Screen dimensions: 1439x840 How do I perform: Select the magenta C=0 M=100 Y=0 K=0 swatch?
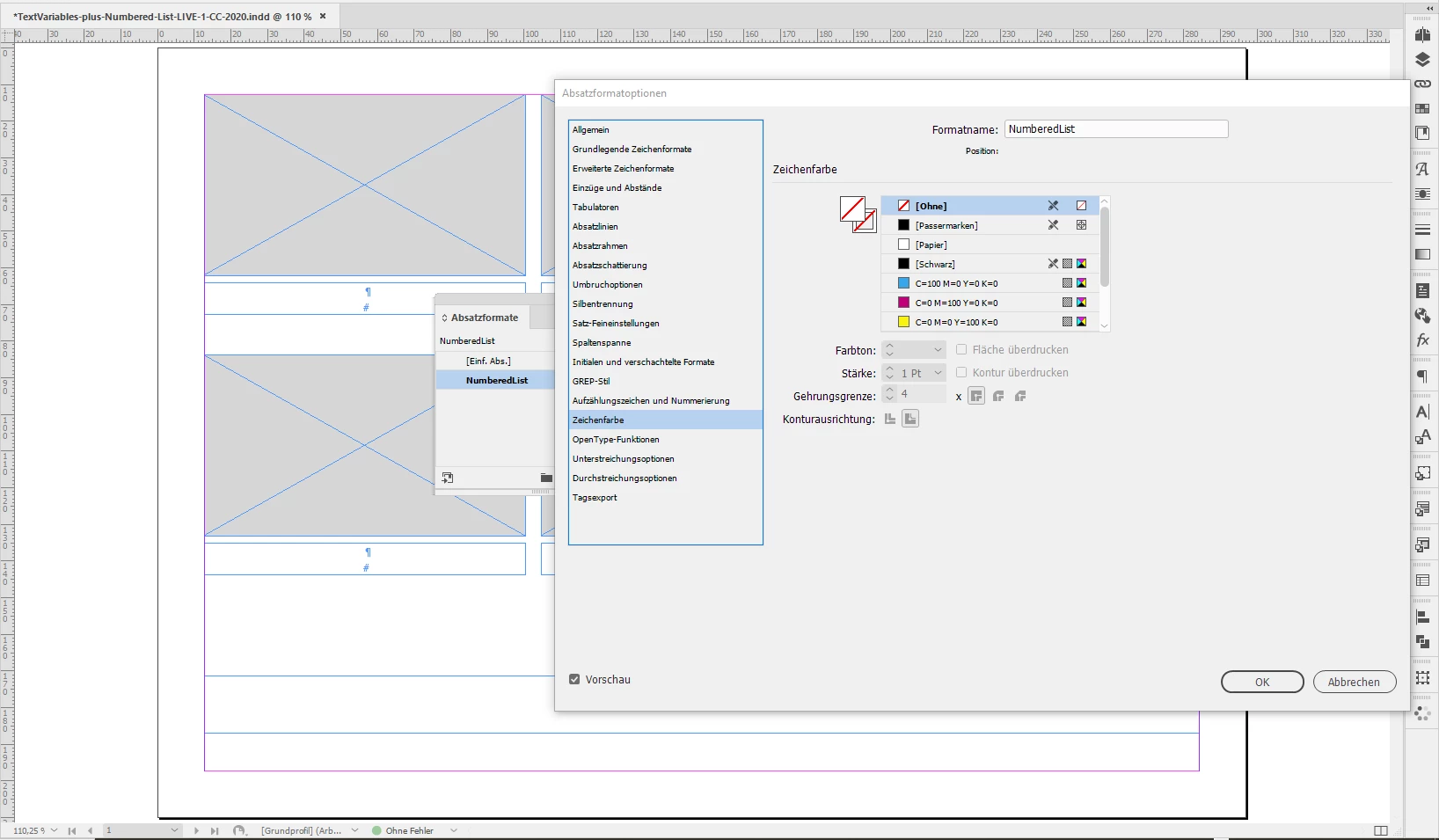pos(990,303)
